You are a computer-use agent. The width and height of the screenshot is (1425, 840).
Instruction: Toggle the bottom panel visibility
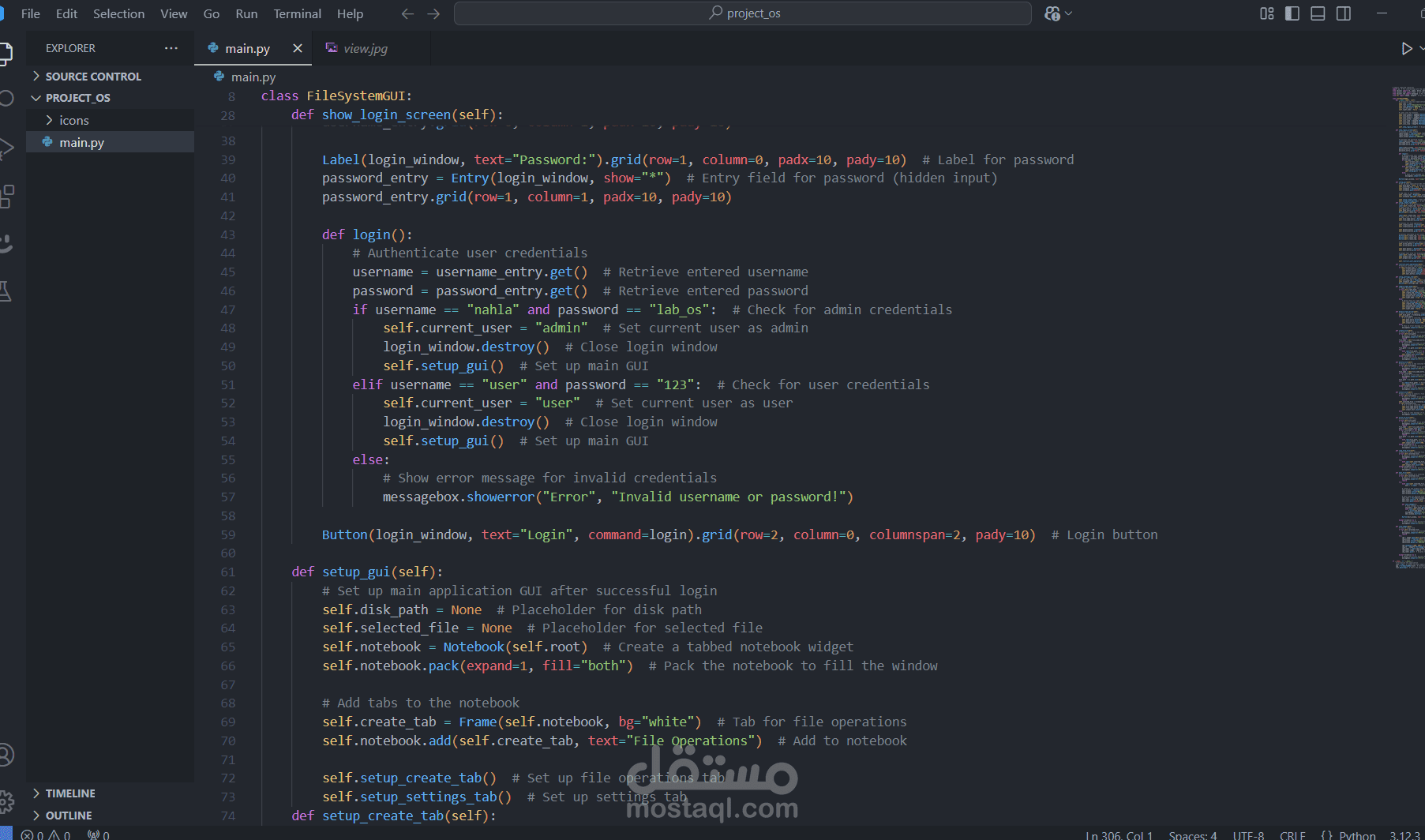pos(1318,13)
